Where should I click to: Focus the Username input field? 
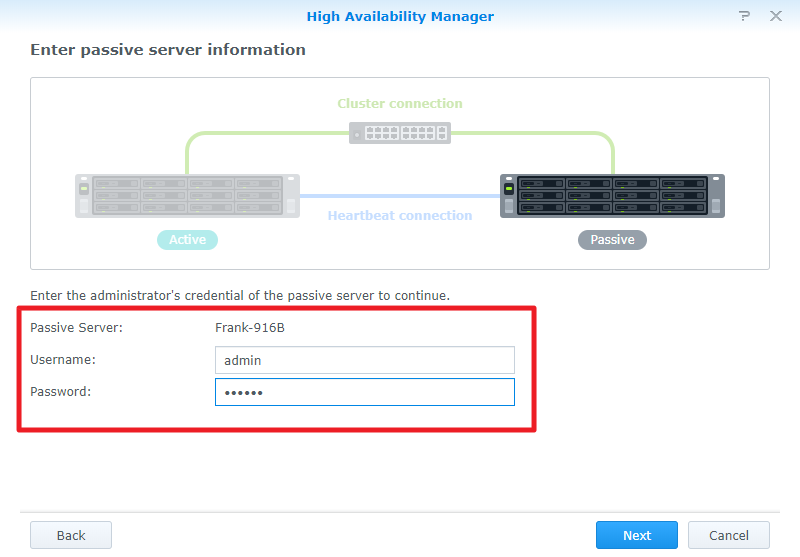coord(364,360)
